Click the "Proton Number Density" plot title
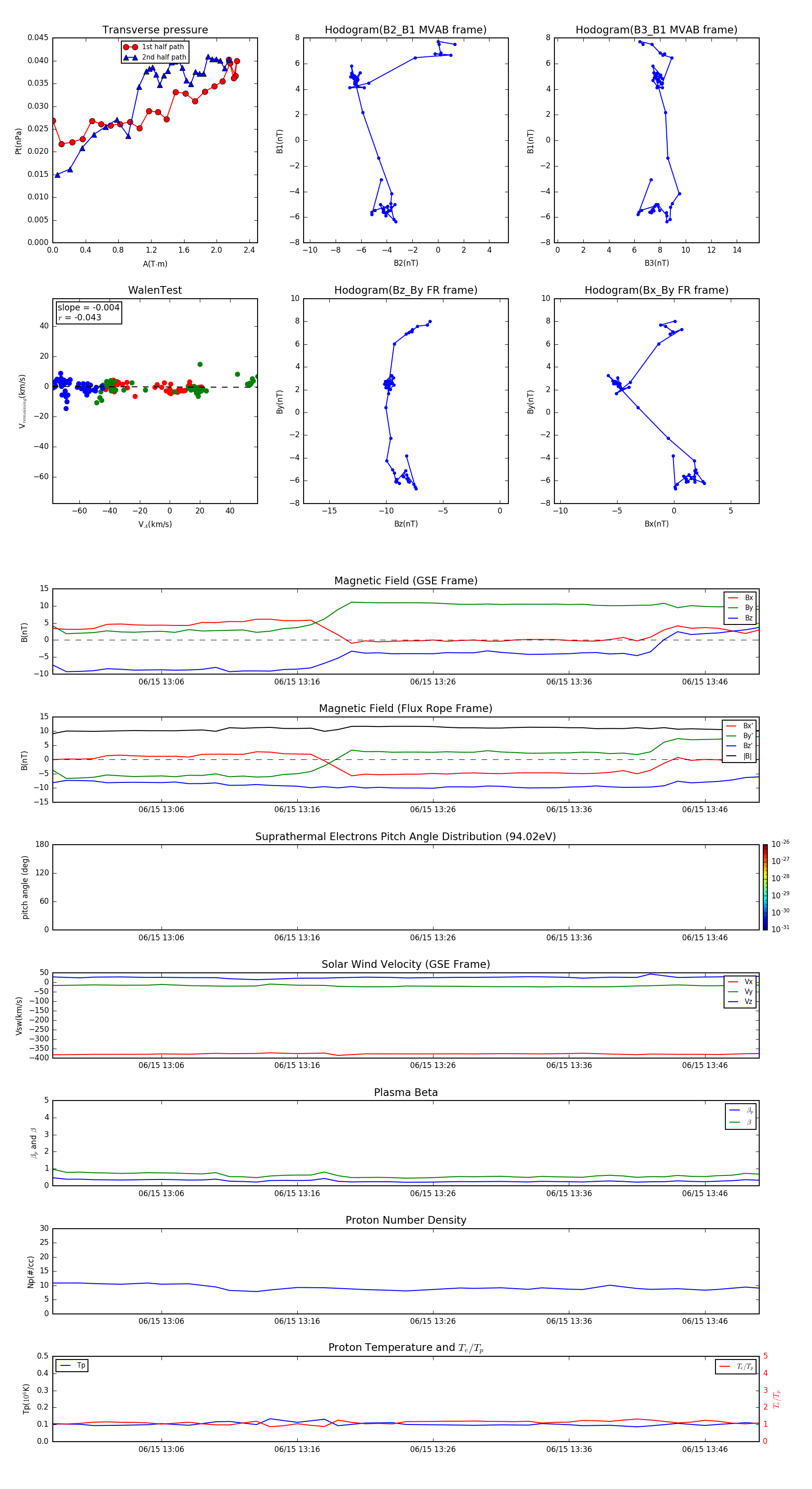Image resolution: width=812 pixels, height=1489 pixels. click(406, 1221)
